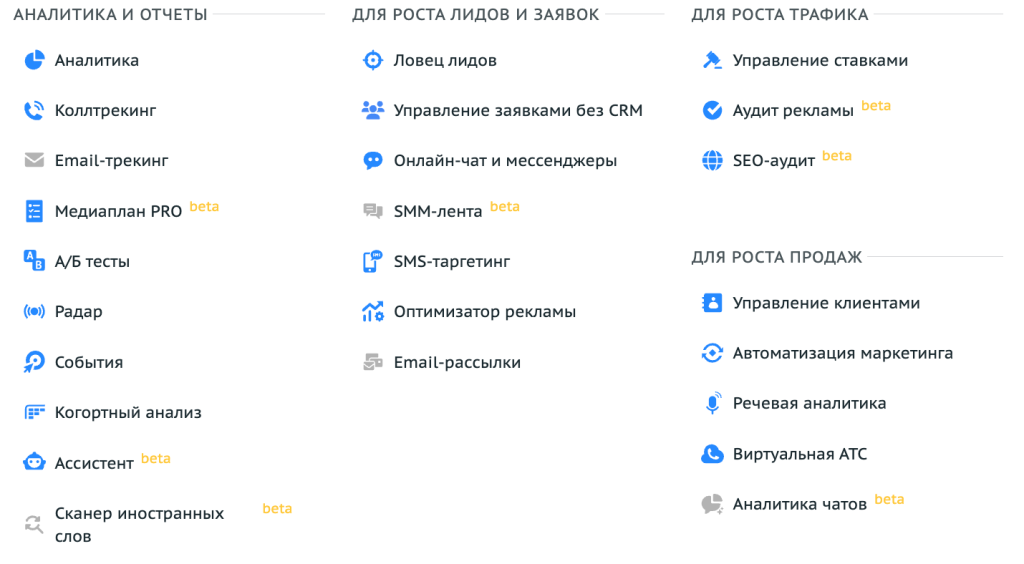Click the SMS-таргетинг phone icon
This screenshot has width=1024, height=564.
click(372, 261)
